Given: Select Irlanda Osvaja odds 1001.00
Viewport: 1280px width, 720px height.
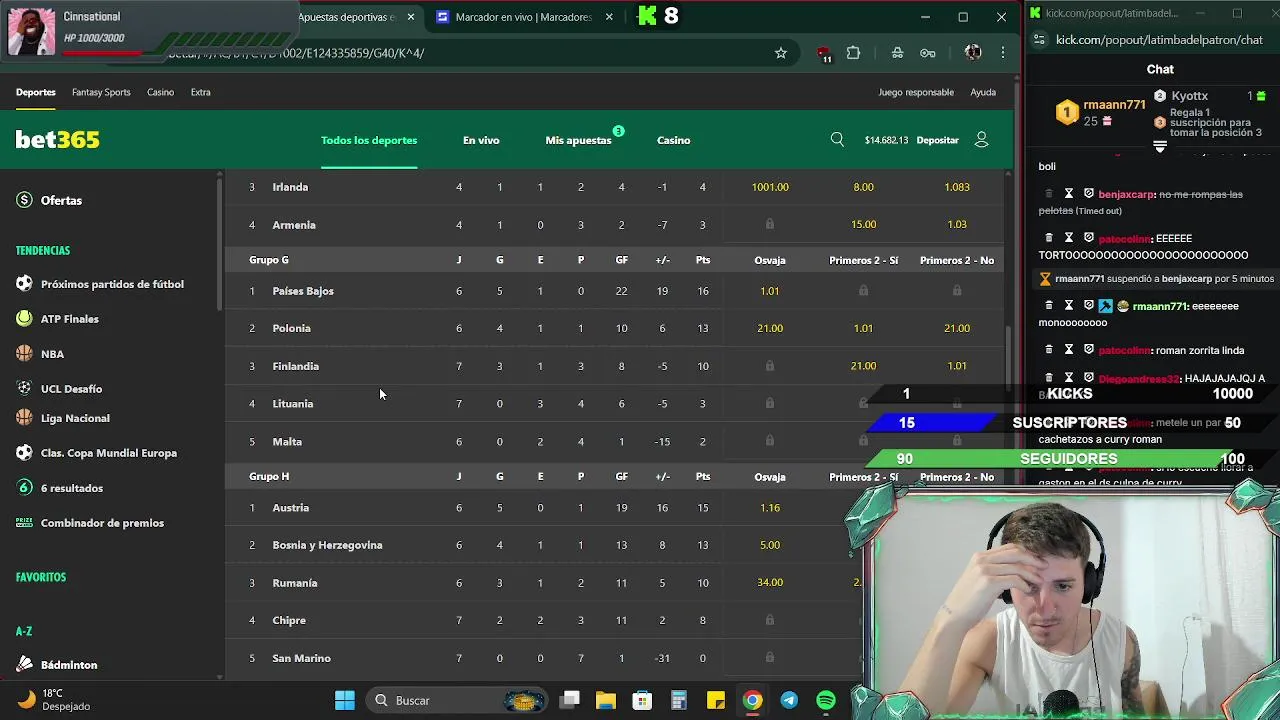Looking at the screenshot, I should [770, 187].
